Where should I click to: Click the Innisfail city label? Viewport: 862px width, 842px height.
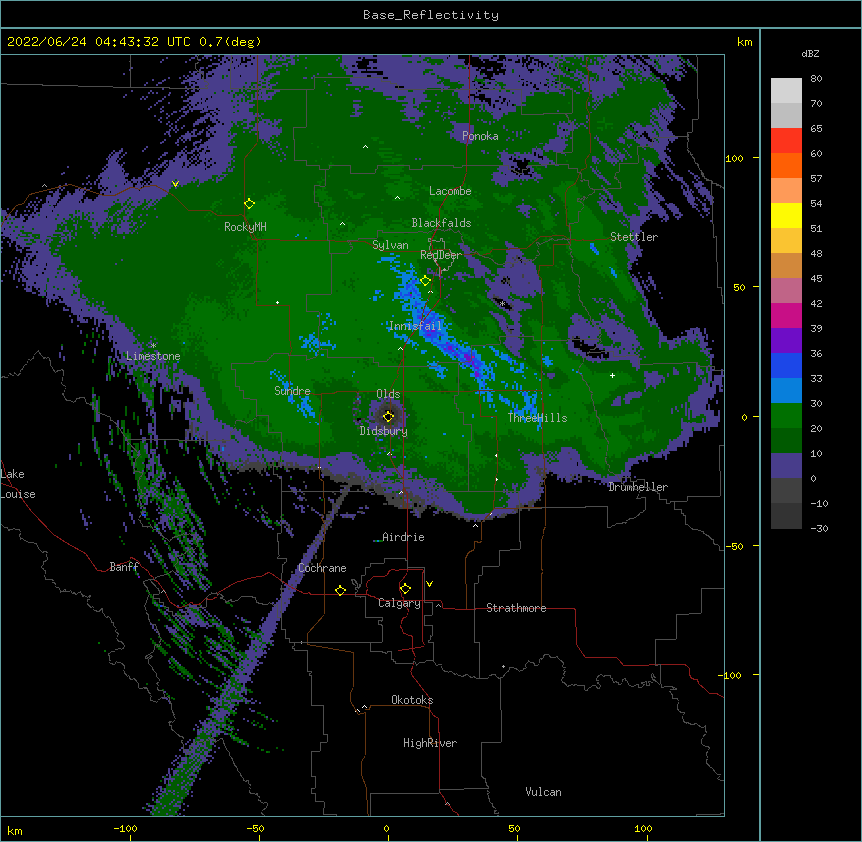pos(415,326)
